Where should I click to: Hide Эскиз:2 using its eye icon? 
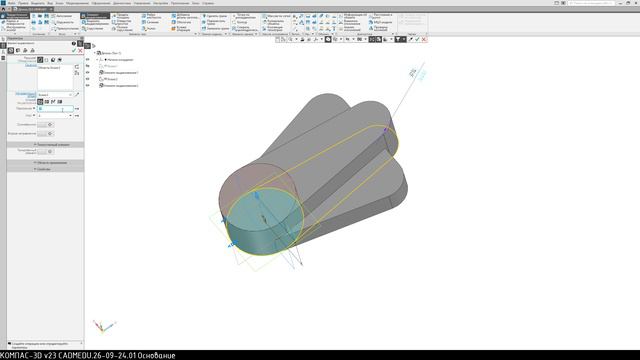click(88, 79)
